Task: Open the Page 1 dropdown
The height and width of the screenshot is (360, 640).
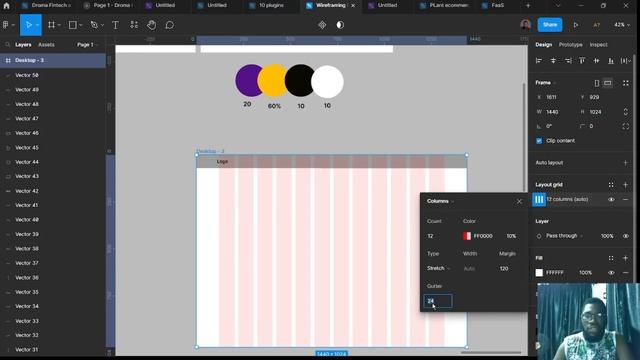Action: point(87,44)
